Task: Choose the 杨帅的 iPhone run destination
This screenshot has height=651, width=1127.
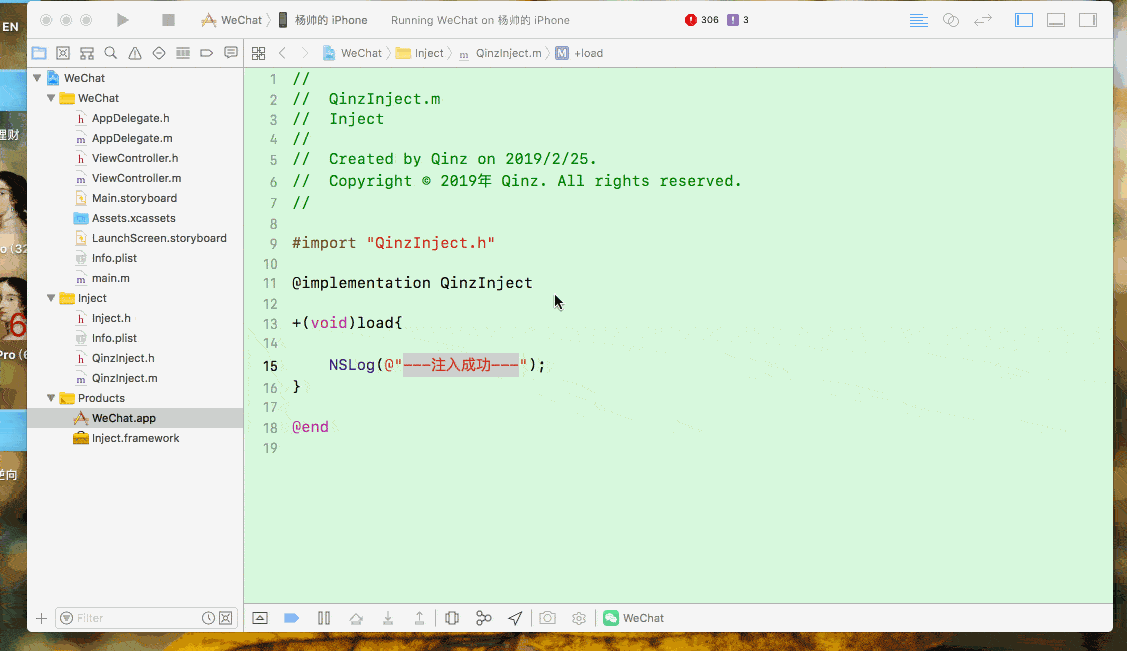Action: [x=323, y=20]
